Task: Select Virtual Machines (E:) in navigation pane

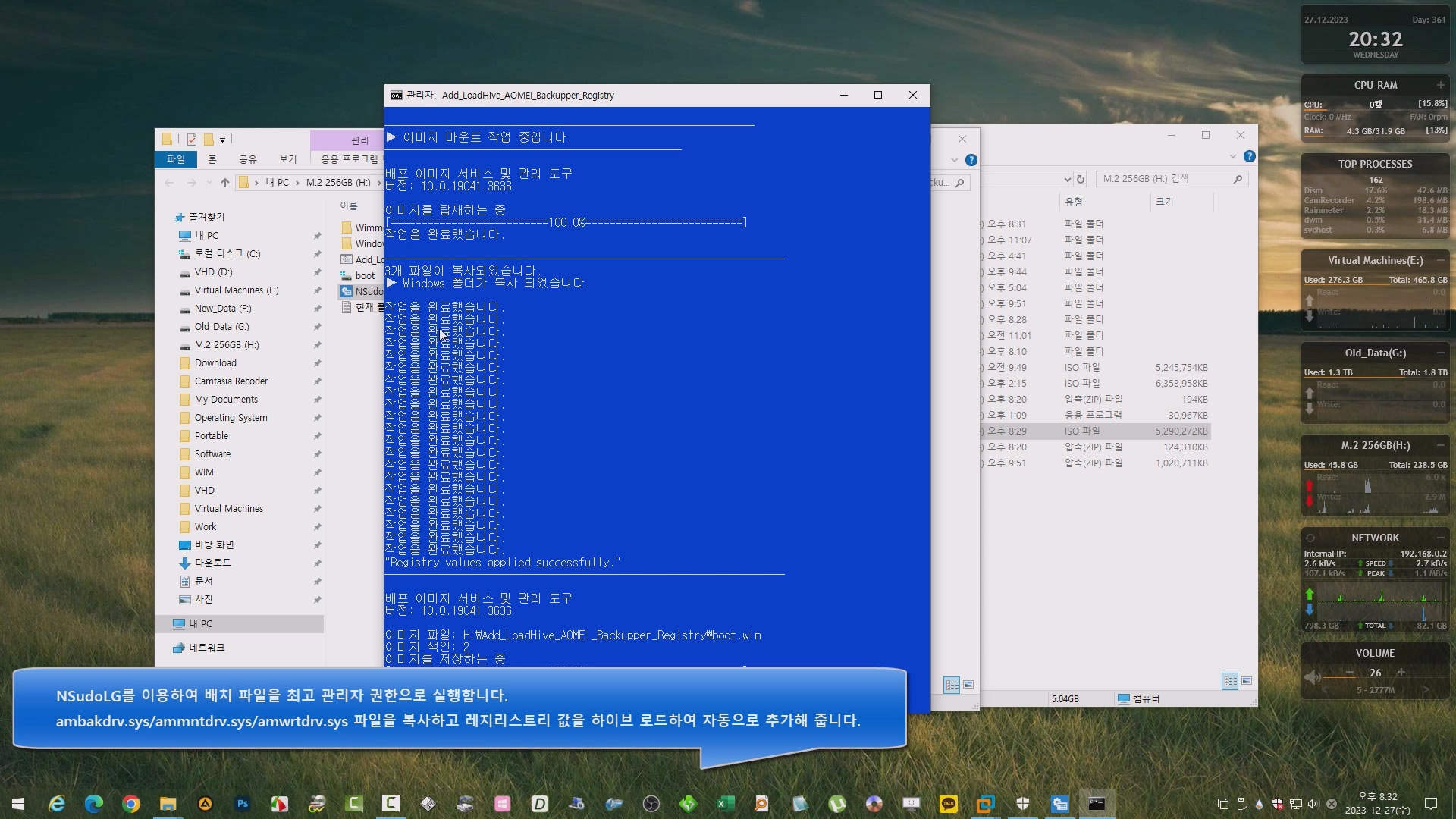Action: 236,290
